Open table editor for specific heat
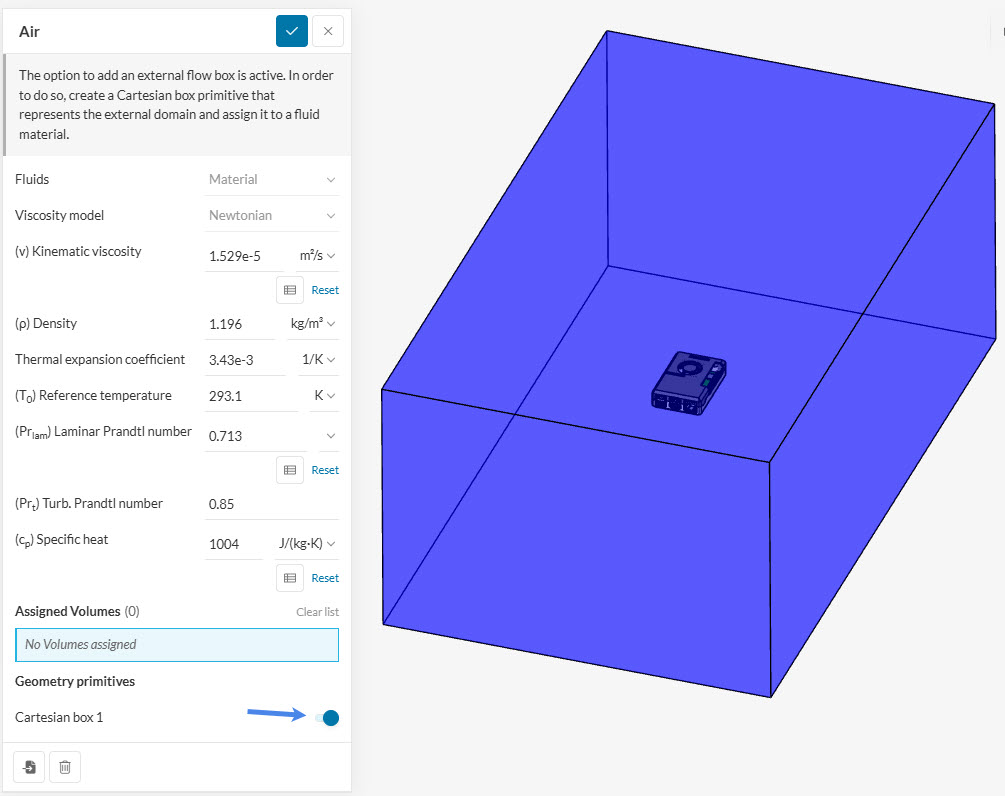 click(290, 578)
